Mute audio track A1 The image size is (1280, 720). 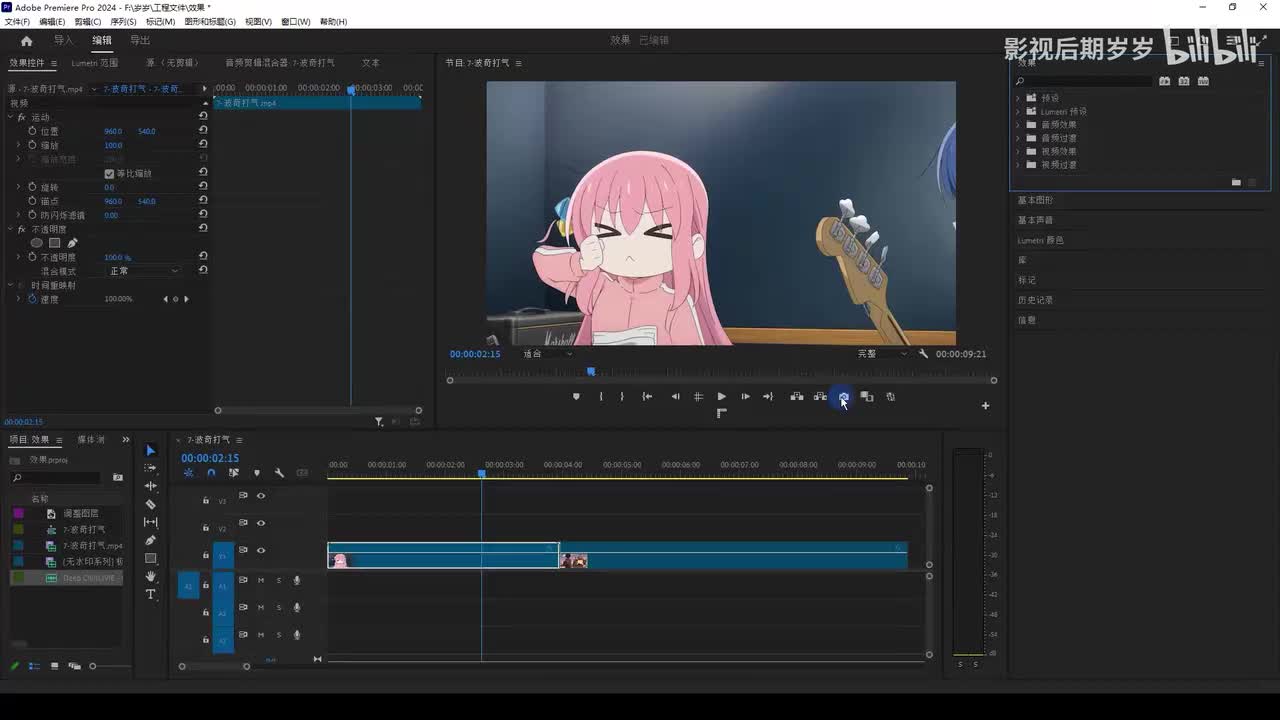tap(261, 580)
